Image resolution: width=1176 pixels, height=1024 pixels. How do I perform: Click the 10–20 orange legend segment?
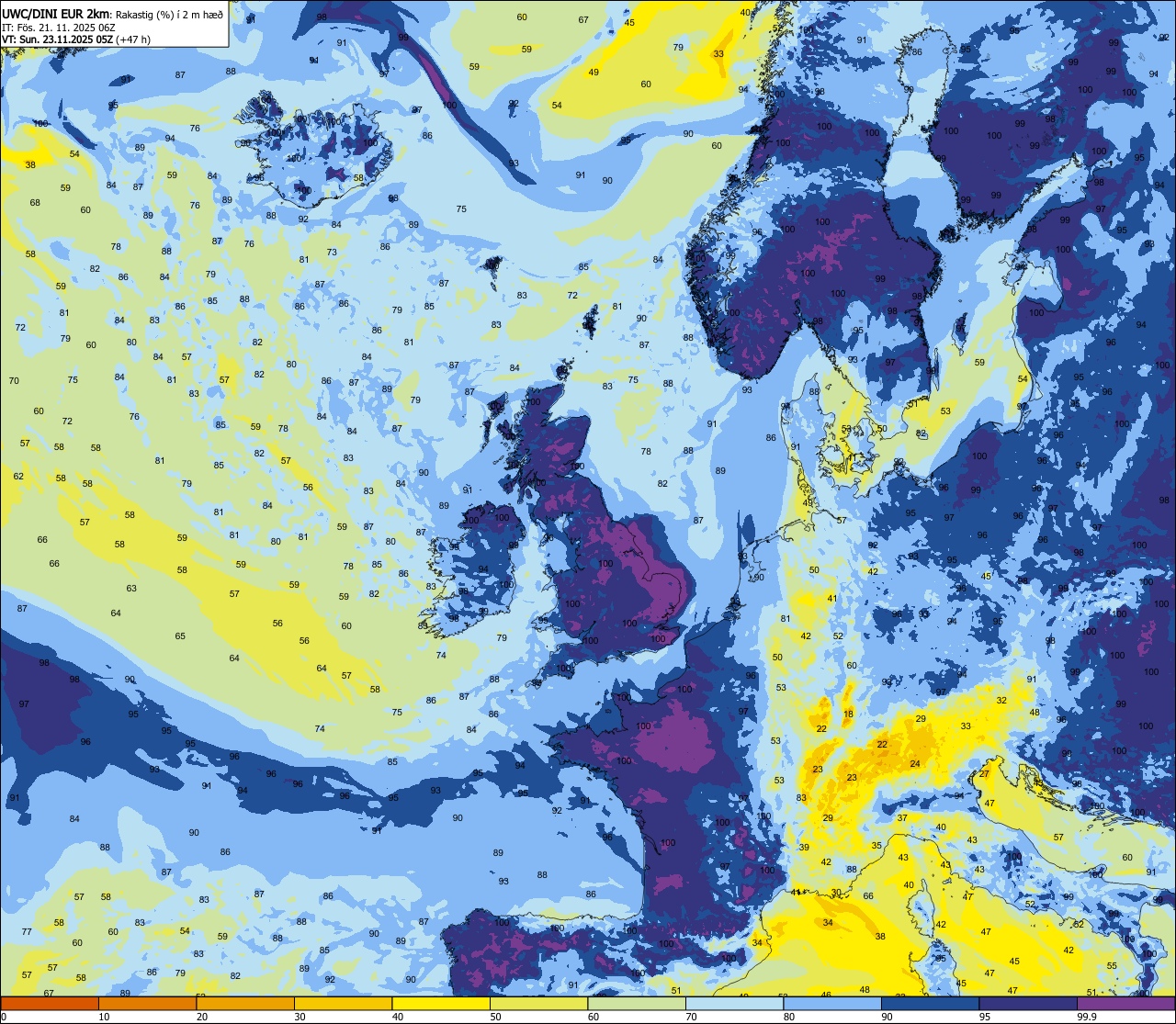148,1003
